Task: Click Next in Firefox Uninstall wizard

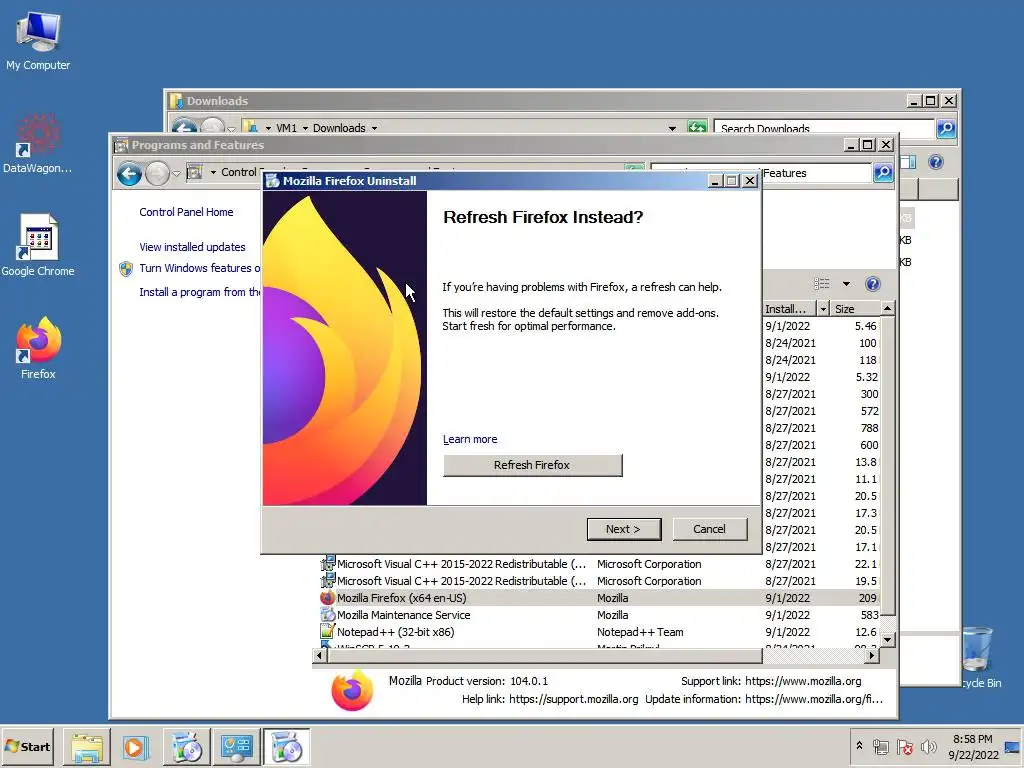Action: coord(624,529)
